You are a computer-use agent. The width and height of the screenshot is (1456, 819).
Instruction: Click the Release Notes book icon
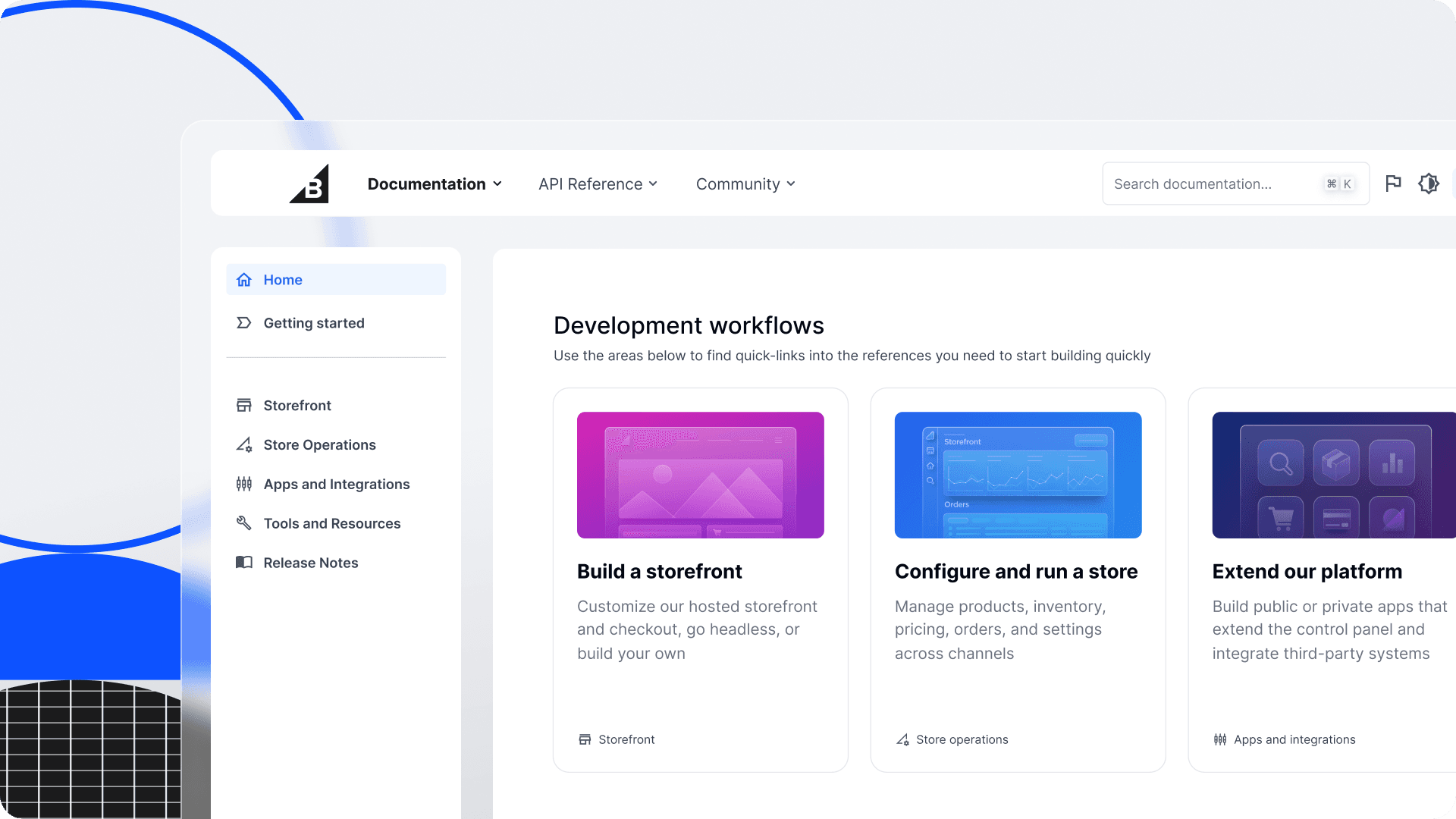(244, 563)
